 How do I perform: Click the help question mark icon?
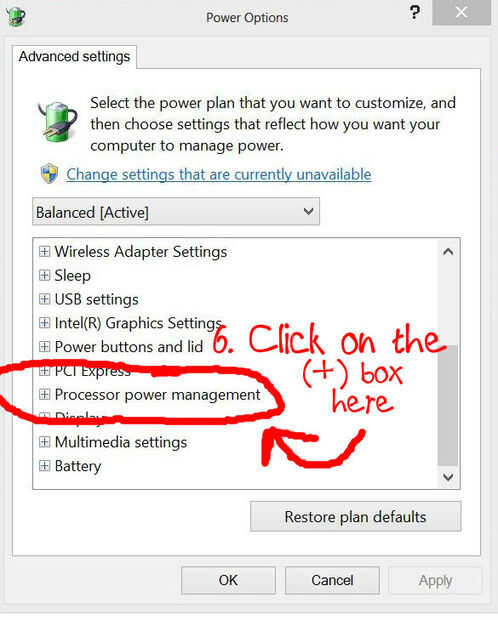pos(415,13)
